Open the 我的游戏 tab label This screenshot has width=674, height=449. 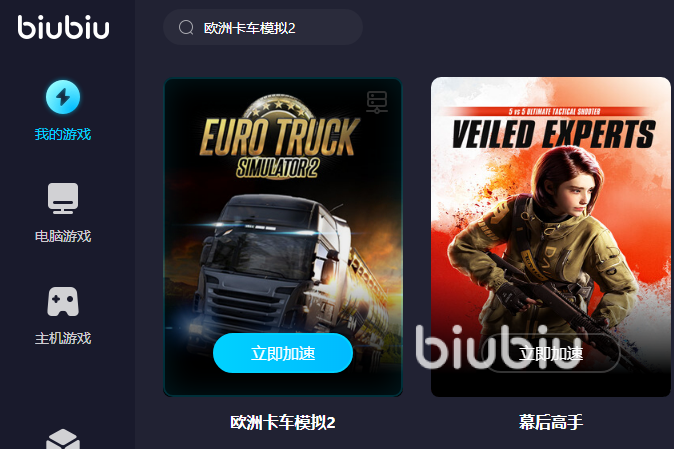coord(63,134)
